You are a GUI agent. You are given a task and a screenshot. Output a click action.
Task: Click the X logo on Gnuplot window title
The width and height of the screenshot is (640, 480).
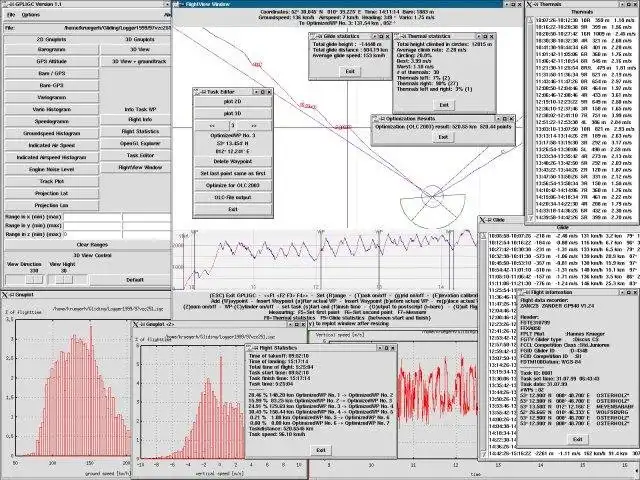[5, 295]
